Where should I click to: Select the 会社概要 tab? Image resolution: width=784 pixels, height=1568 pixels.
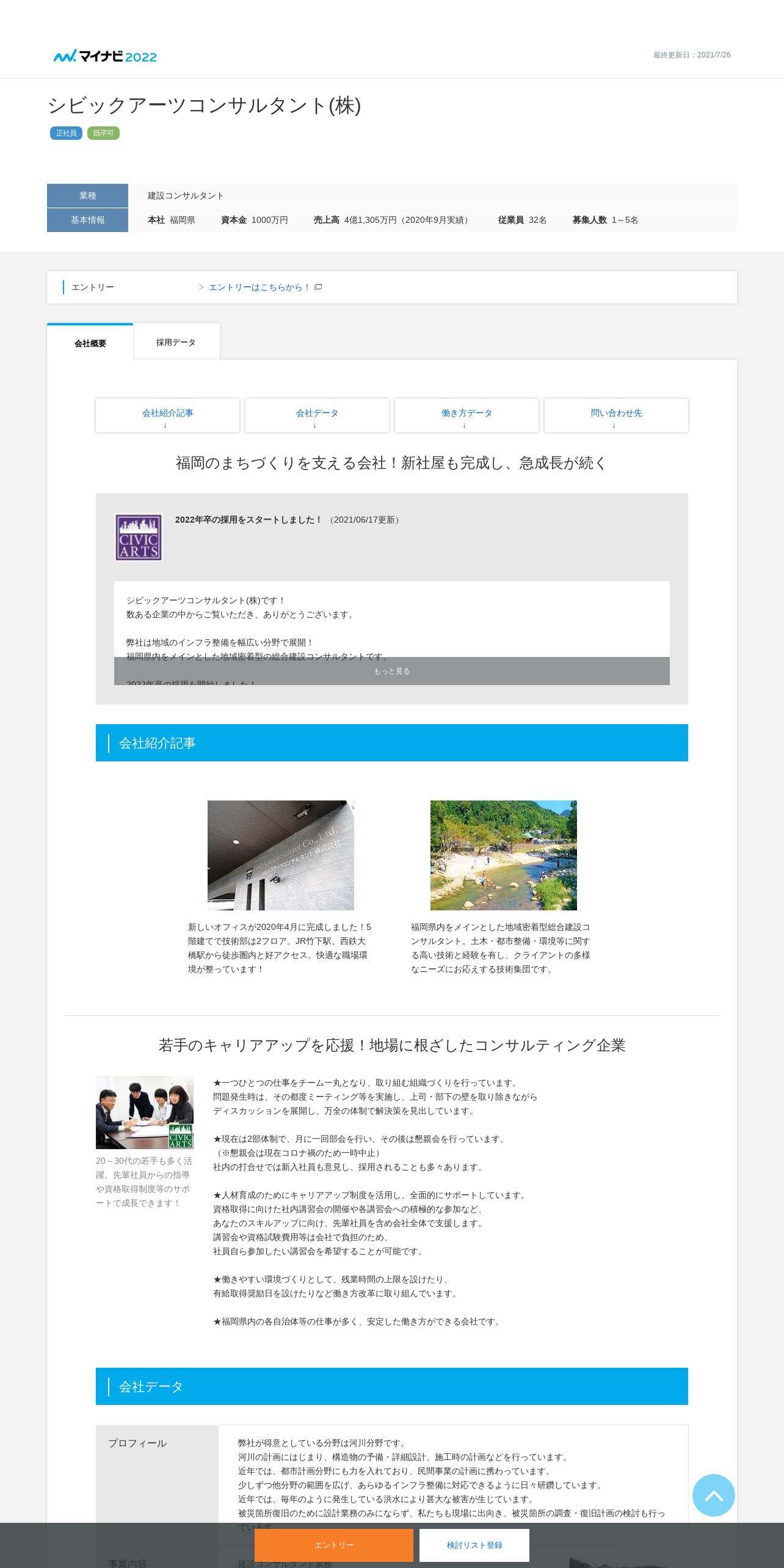[90, 343]
